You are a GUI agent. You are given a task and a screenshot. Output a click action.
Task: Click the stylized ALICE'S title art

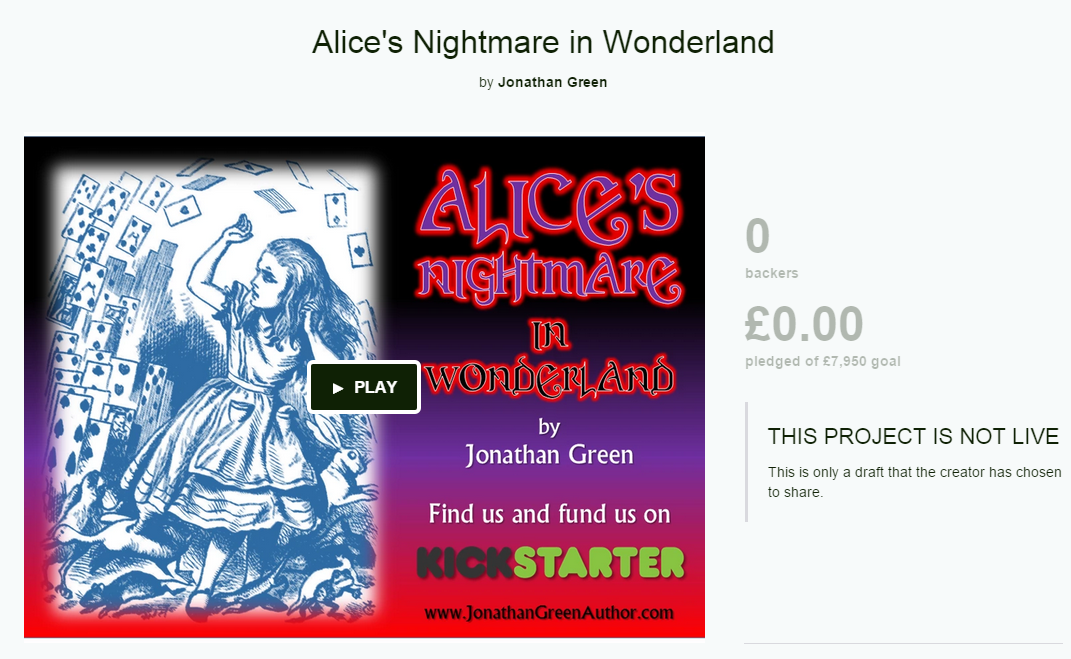point(550,207)
